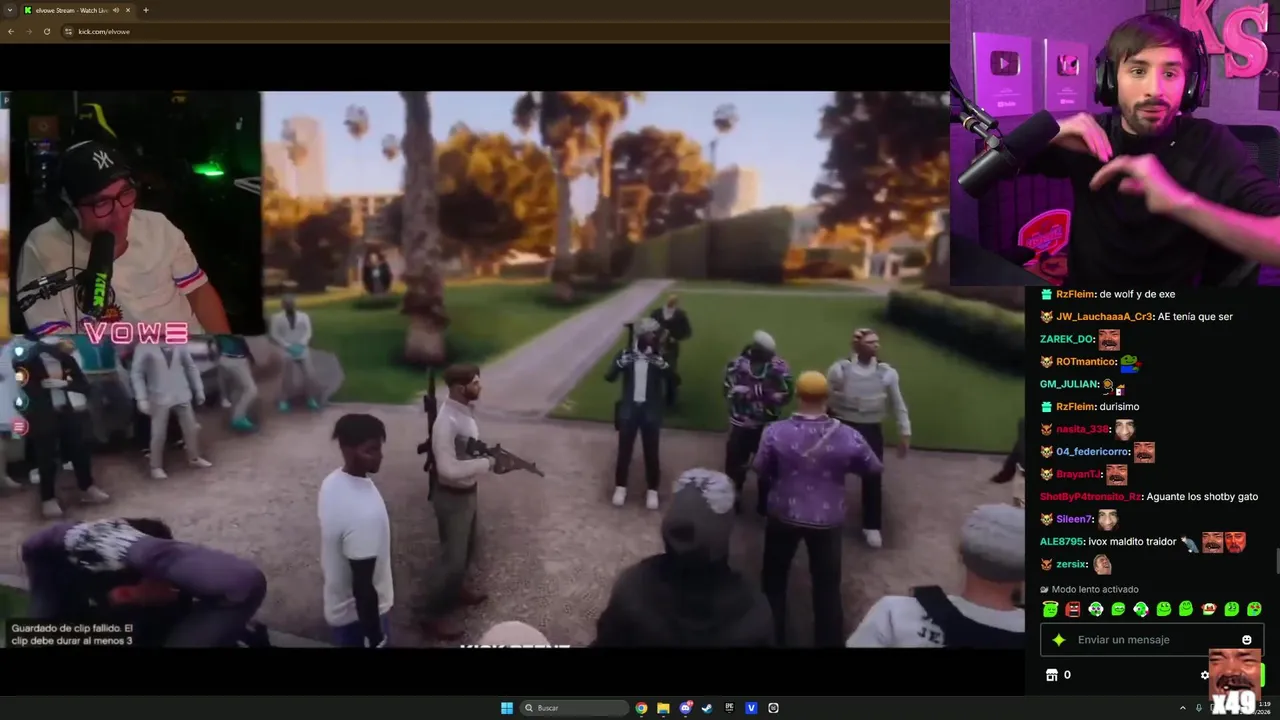Click the browser forward arrow

point(28,31)
